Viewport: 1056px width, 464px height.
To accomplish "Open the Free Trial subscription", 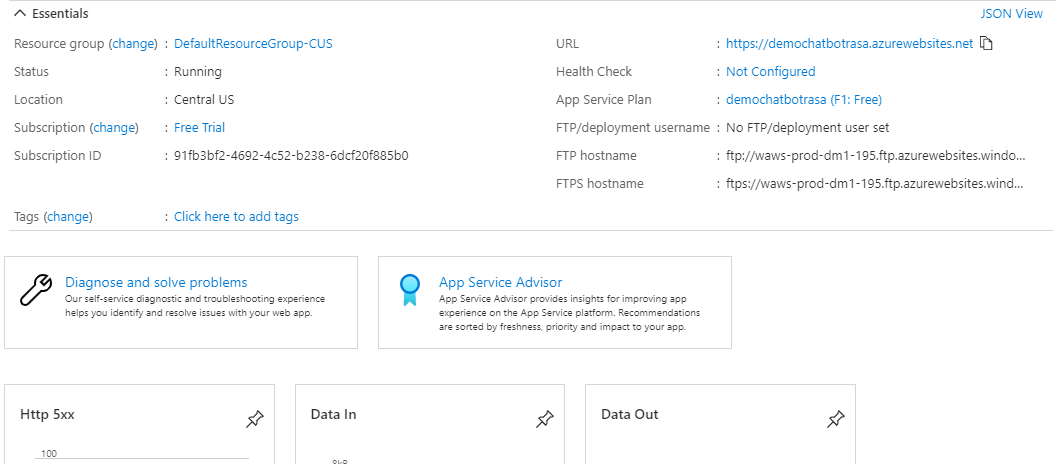I will [x=199, y=128].
